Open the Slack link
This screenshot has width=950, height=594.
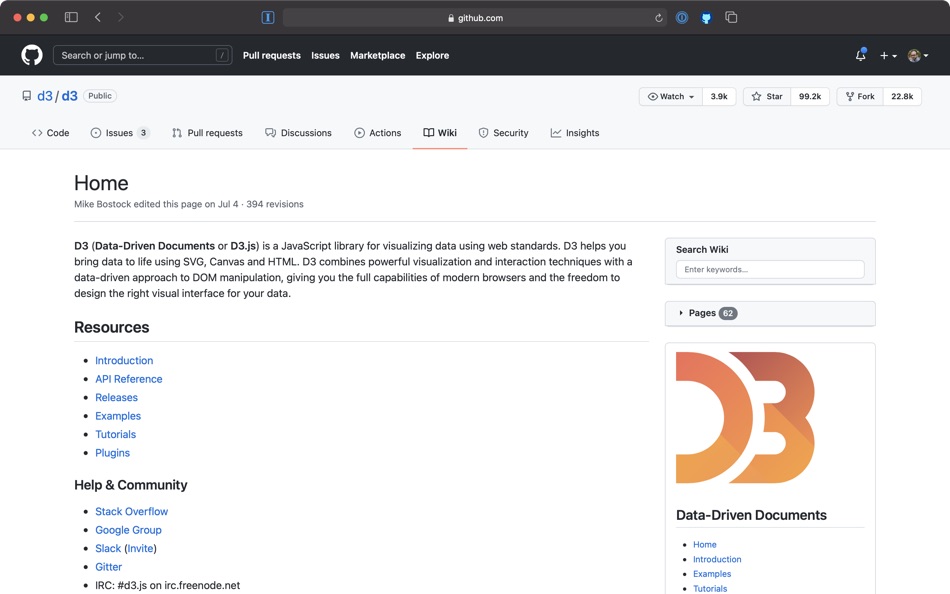pyautogui.click(x=108, y=549)
